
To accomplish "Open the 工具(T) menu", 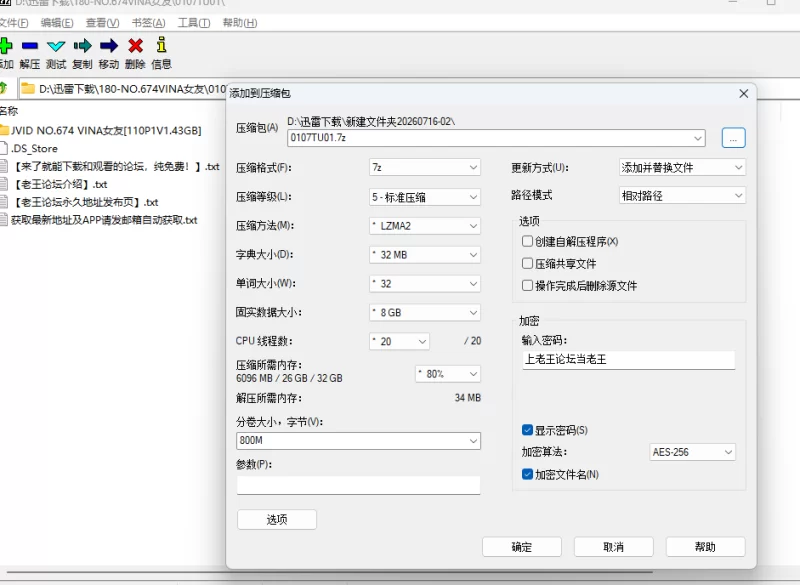I will [x=194, y=23].
